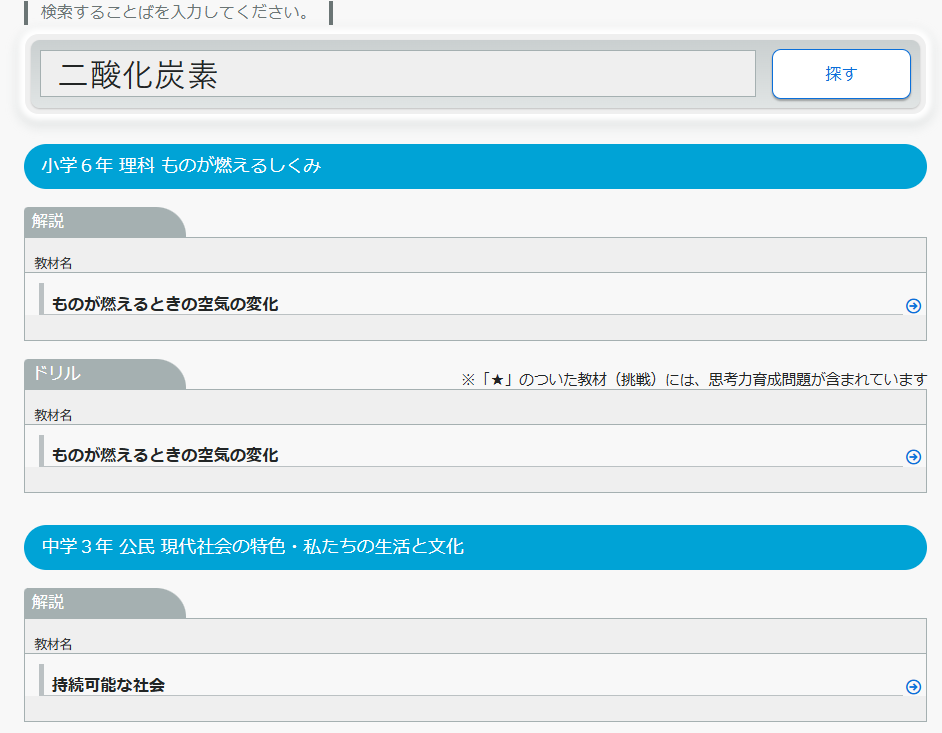
Task: Click the 教材名 label in the 小学6年 解説 panel
Action: coord(53,263)
